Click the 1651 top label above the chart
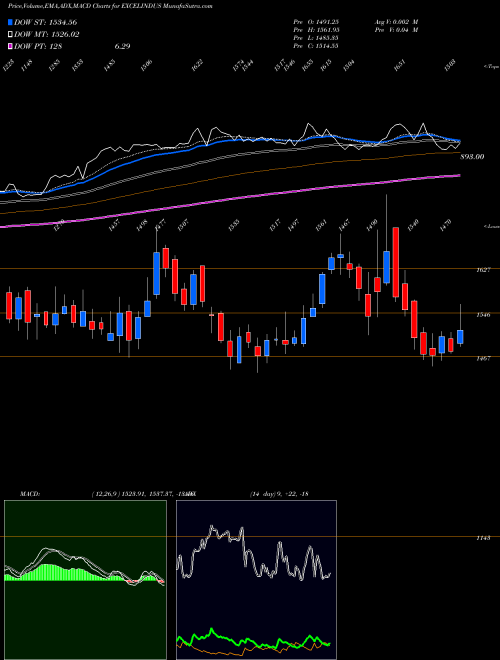Image resolution: width=500 pixels, height=660 pixels. [x=400, y=65]
